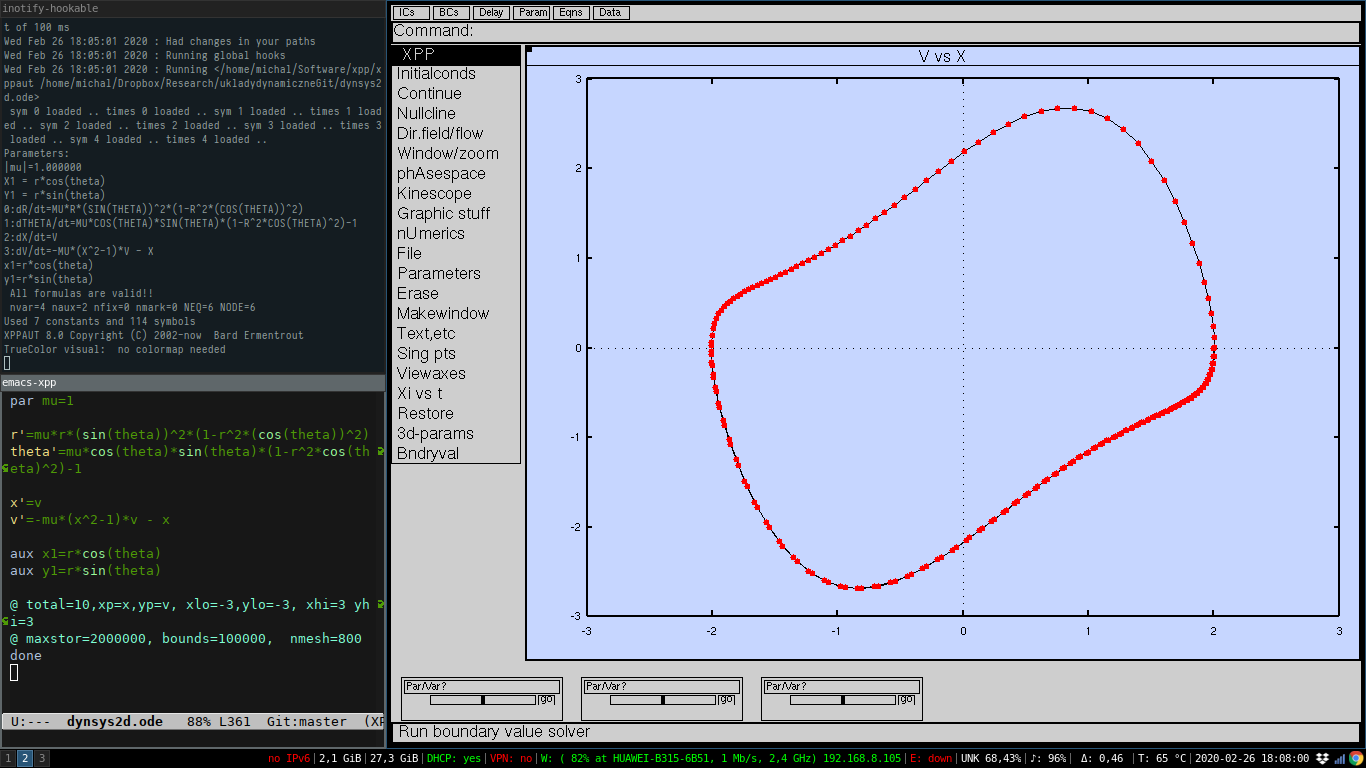Click go on the leftmost slider panel
1366x768 pixels.
pos(547,700)
